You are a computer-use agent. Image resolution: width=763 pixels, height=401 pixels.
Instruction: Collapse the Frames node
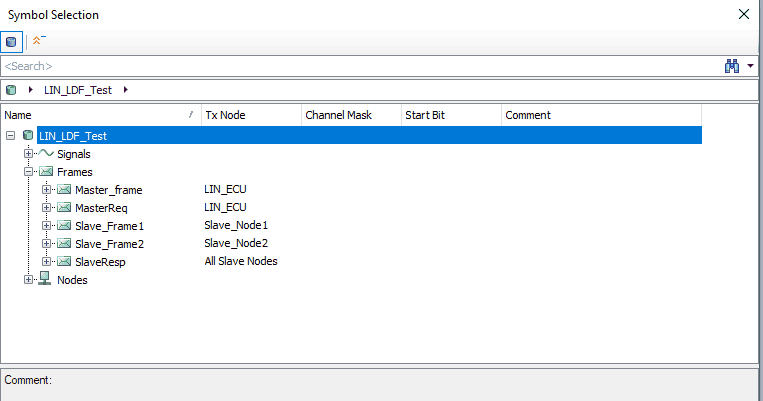coord(28,171)
